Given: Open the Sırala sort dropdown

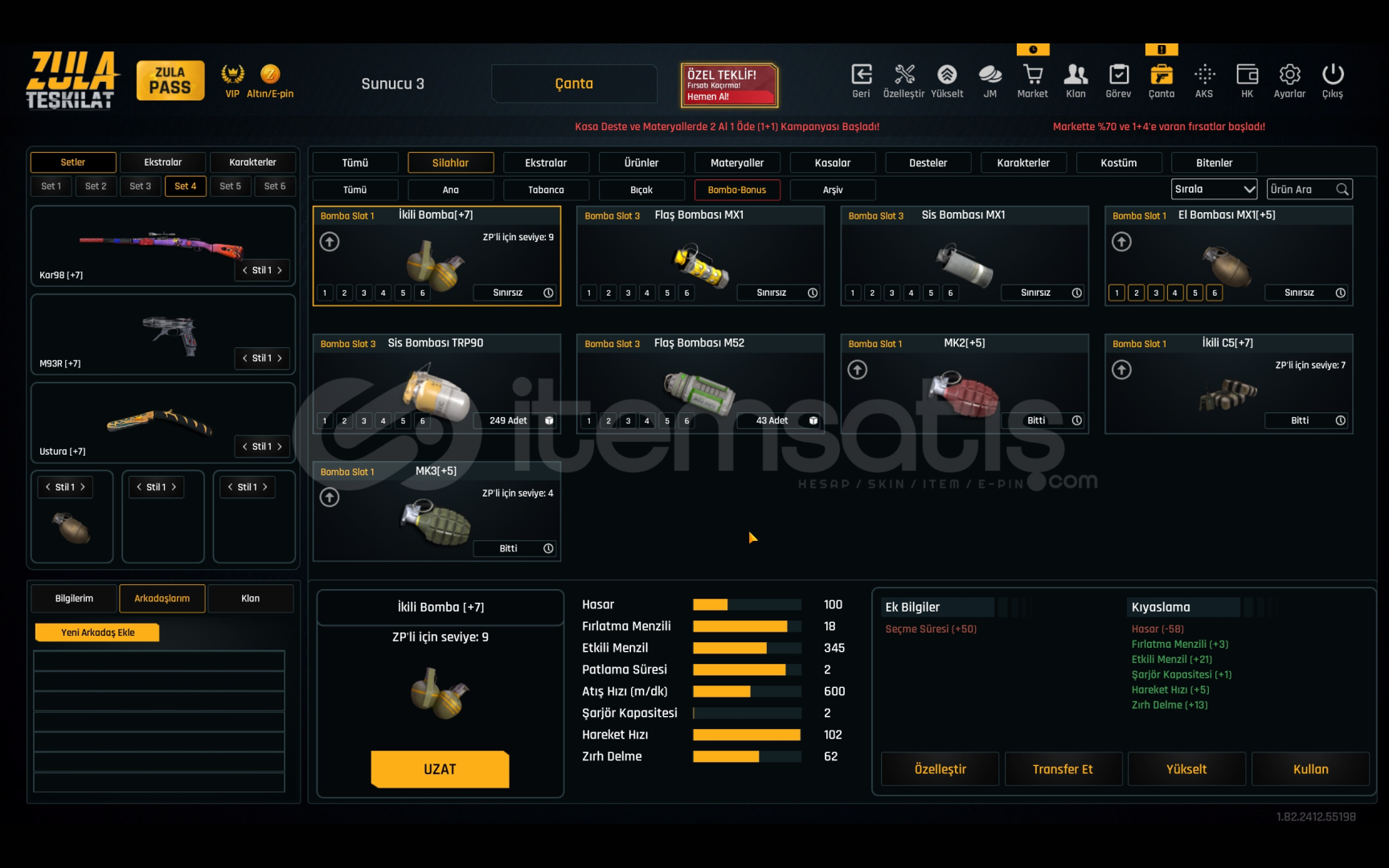Looking at the screenshot, I should coord(1214,190).
